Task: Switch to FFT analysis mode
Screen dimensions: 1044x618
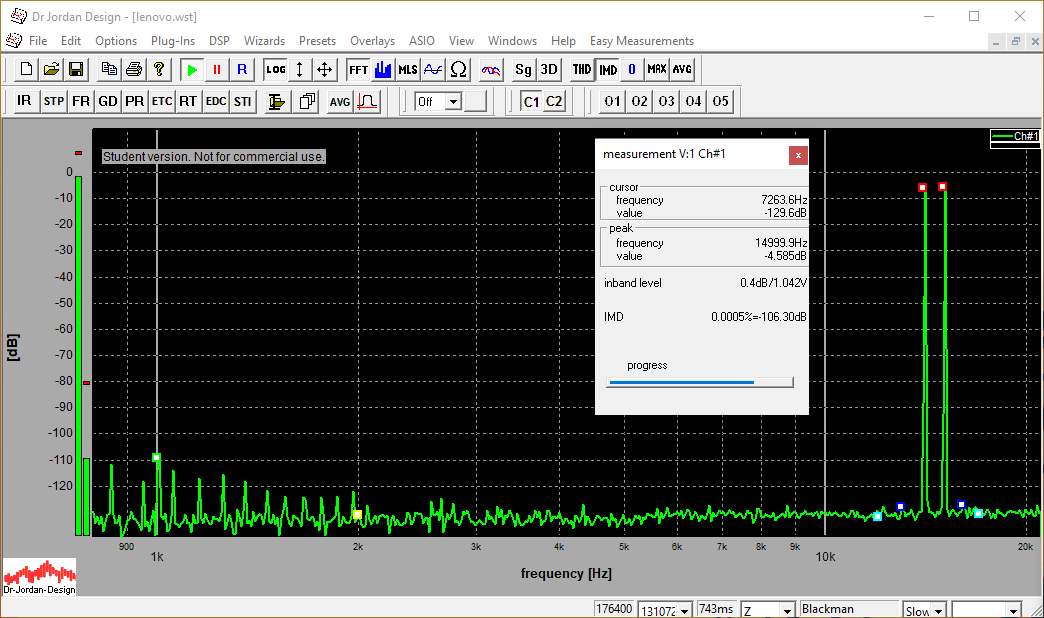Action: coord(358,69)
